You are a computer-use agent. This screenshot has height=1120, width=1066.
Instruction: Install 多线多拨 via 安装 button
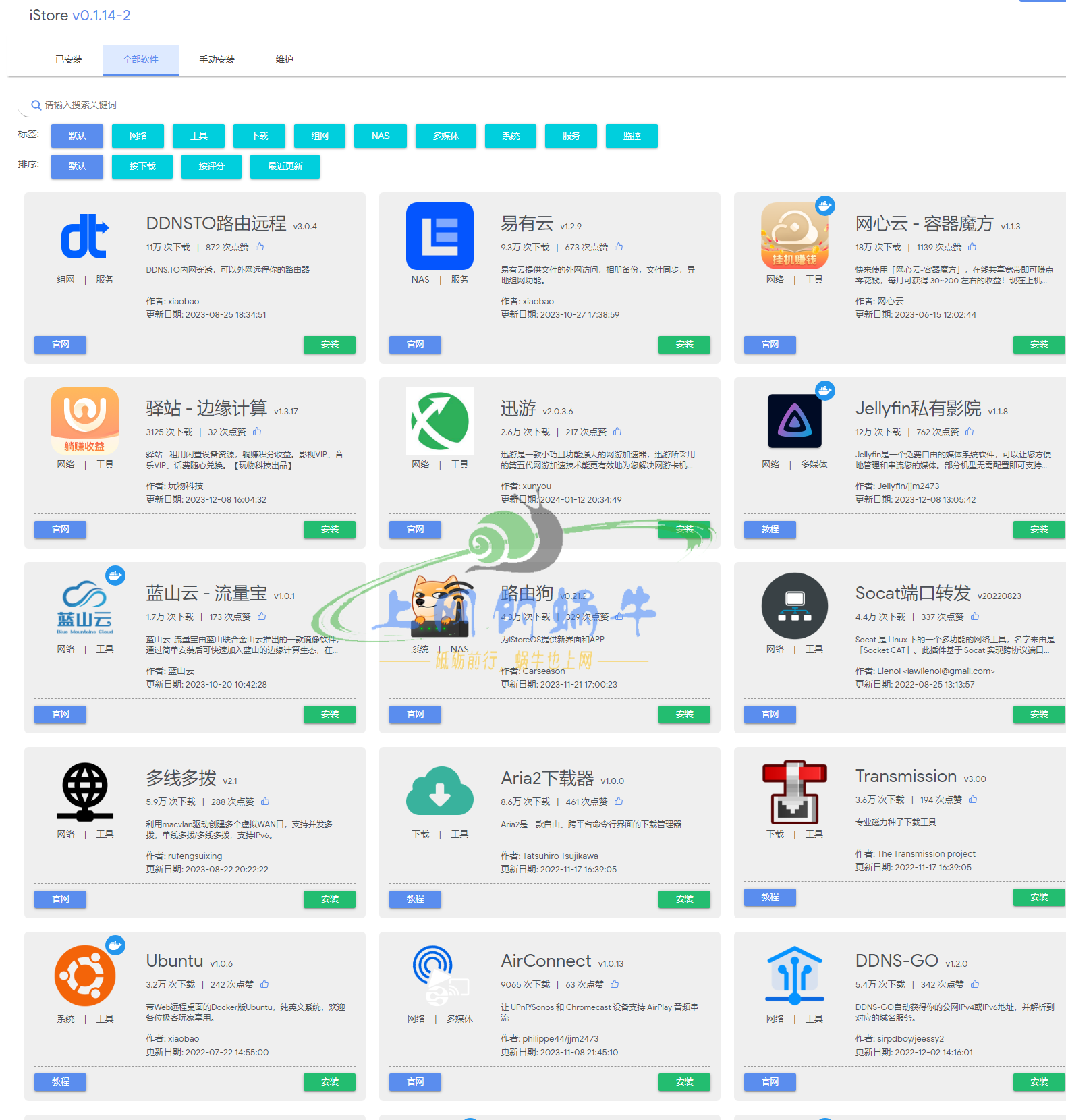[x=330, y=899]
